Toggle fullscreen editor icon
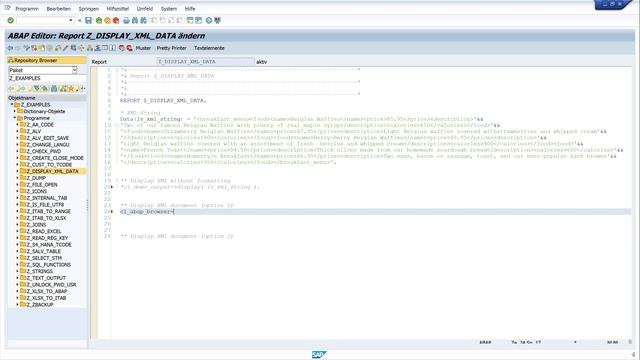This screenshot has height=360, width=640. click(105, 48)
